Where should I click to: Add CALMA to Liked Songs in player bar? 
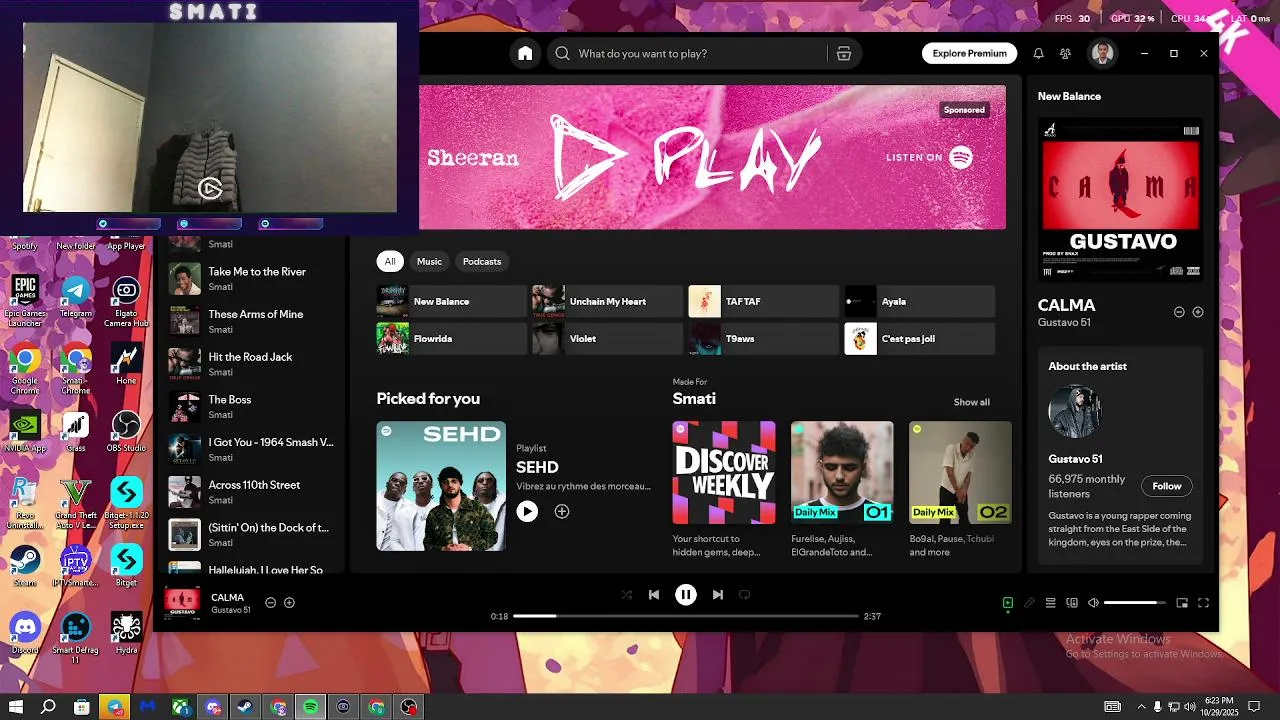289,603
